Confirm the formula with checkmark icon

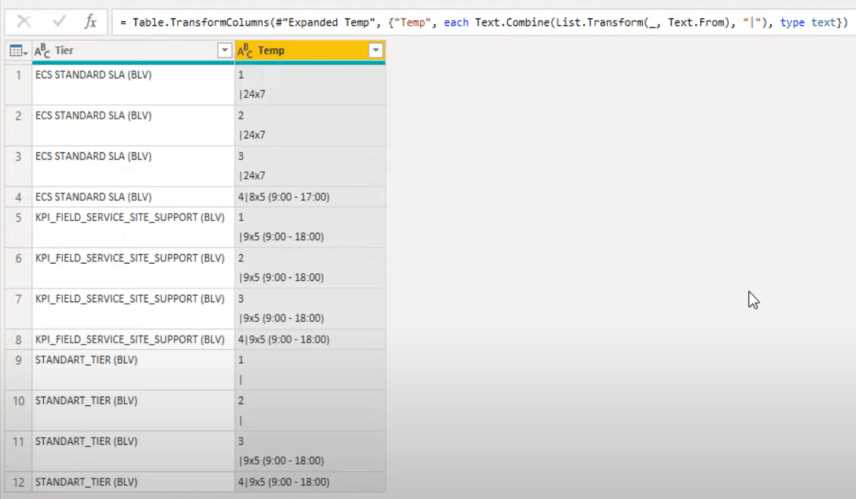pos(59,22)
